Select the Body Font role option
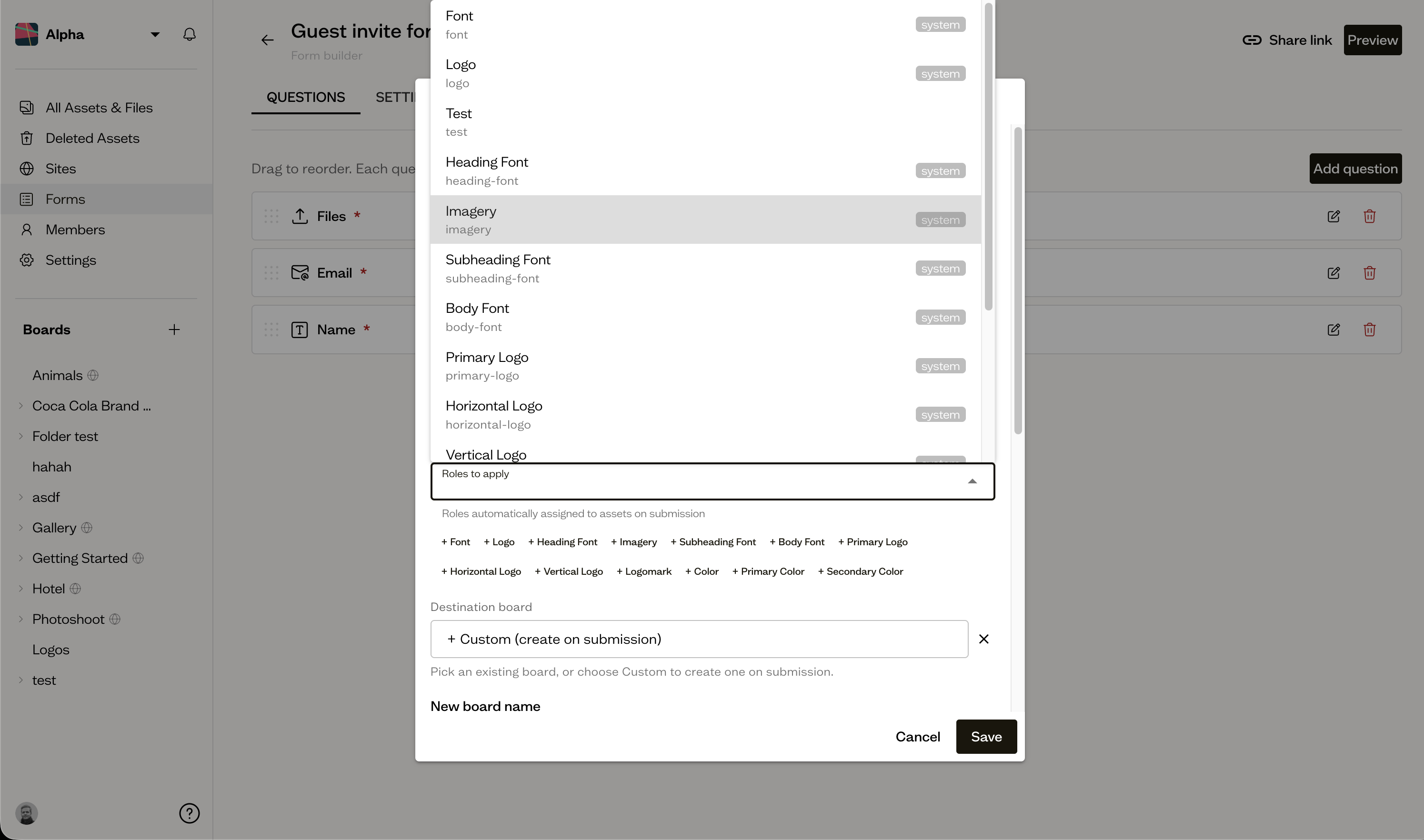Image resolution: width=1424 pixels, height=840 pixels. 705,317
